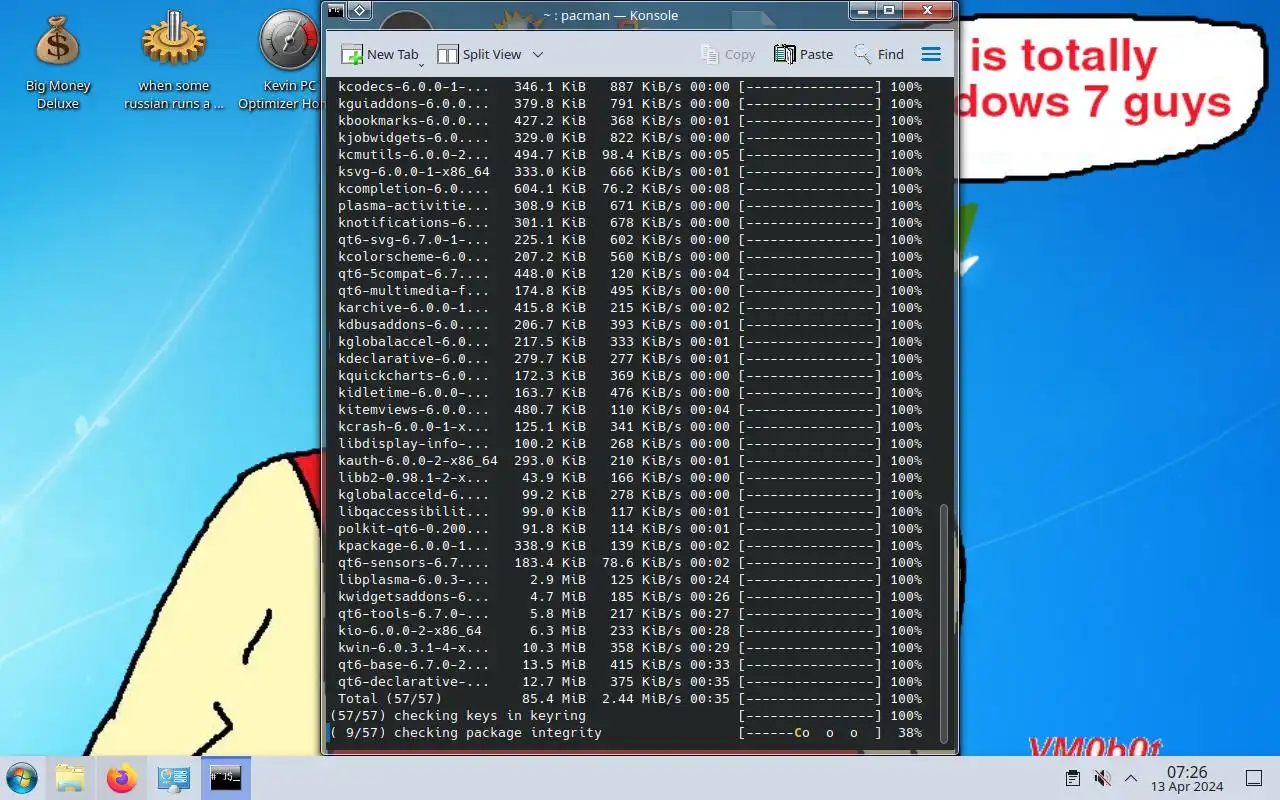Click the libplasma-6.0.3 package line
The width and height of the screenshot is (1280, 800).
click(x=630, y=580)
